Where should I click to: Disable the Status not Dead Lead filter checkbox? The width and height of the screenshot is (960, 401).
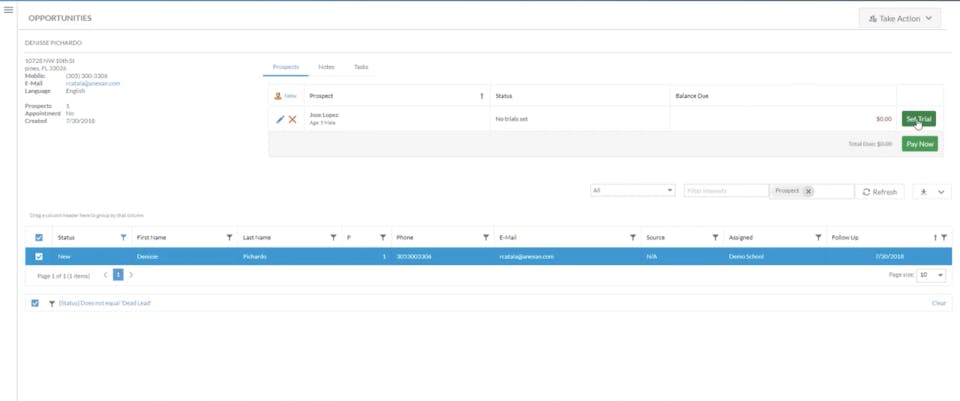click(35, 303)
